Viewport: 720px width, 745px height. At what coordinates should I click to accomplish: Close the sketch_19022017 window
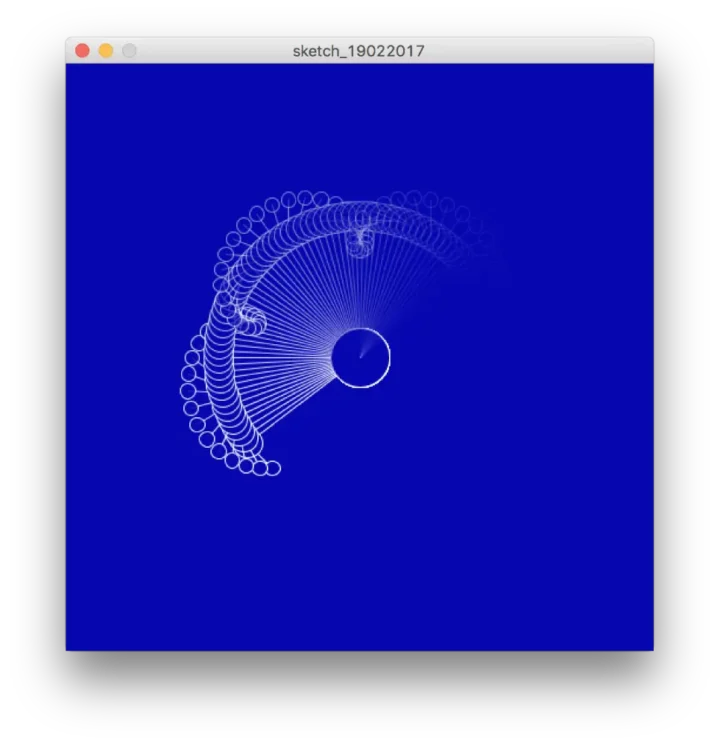point(83,50)
